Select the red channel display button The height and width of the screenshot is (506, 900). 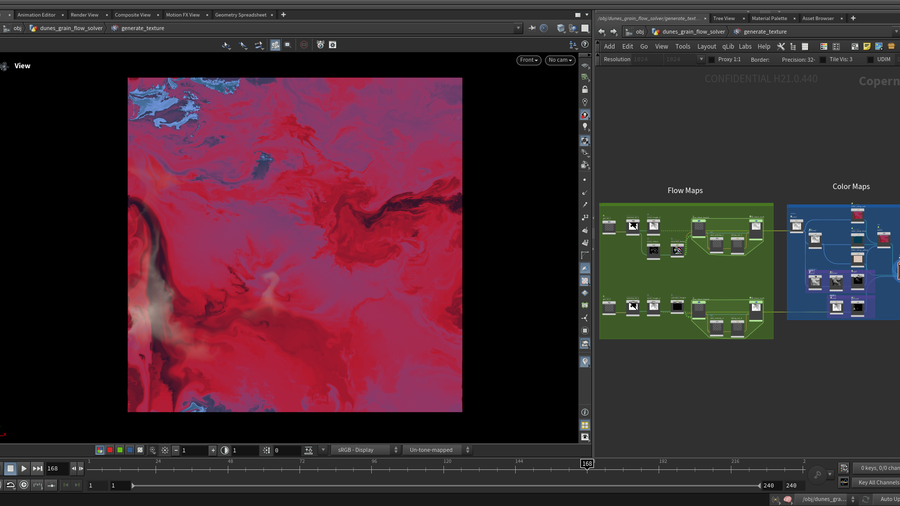[x=110, y=450]
